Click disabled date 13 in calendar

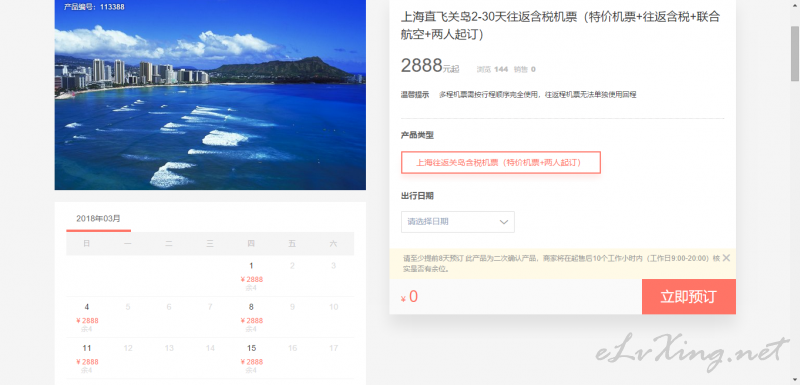point(169,348)
